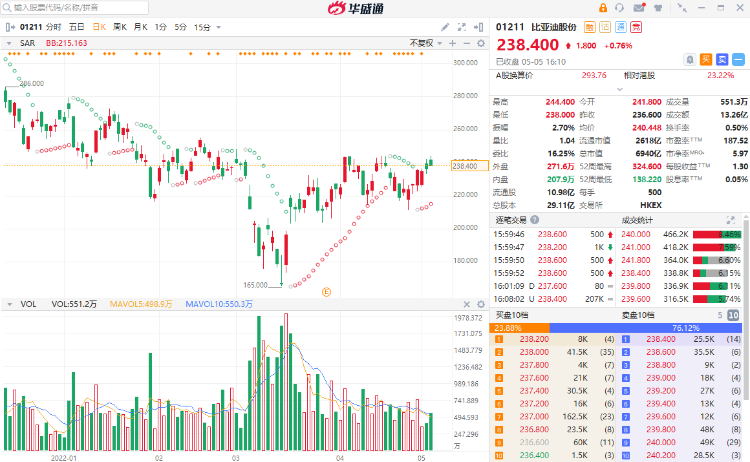Select bid level 7 price 237.000
This screenshot has width=750, height=462.
(x=534, y=417)
